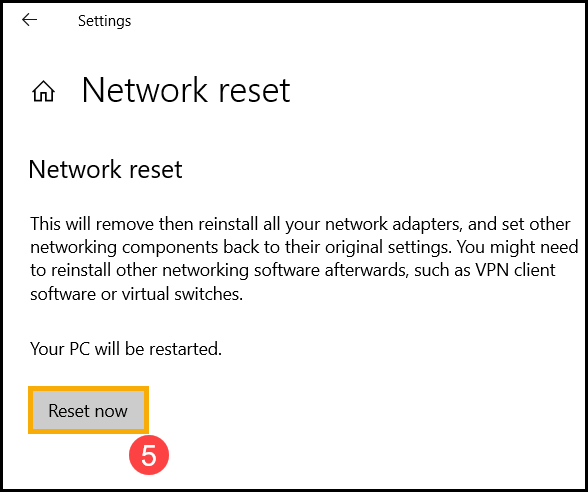Click the words 'You might need' in description
The width and height of the screenshot is (588, 492).
tap(518, 248)
